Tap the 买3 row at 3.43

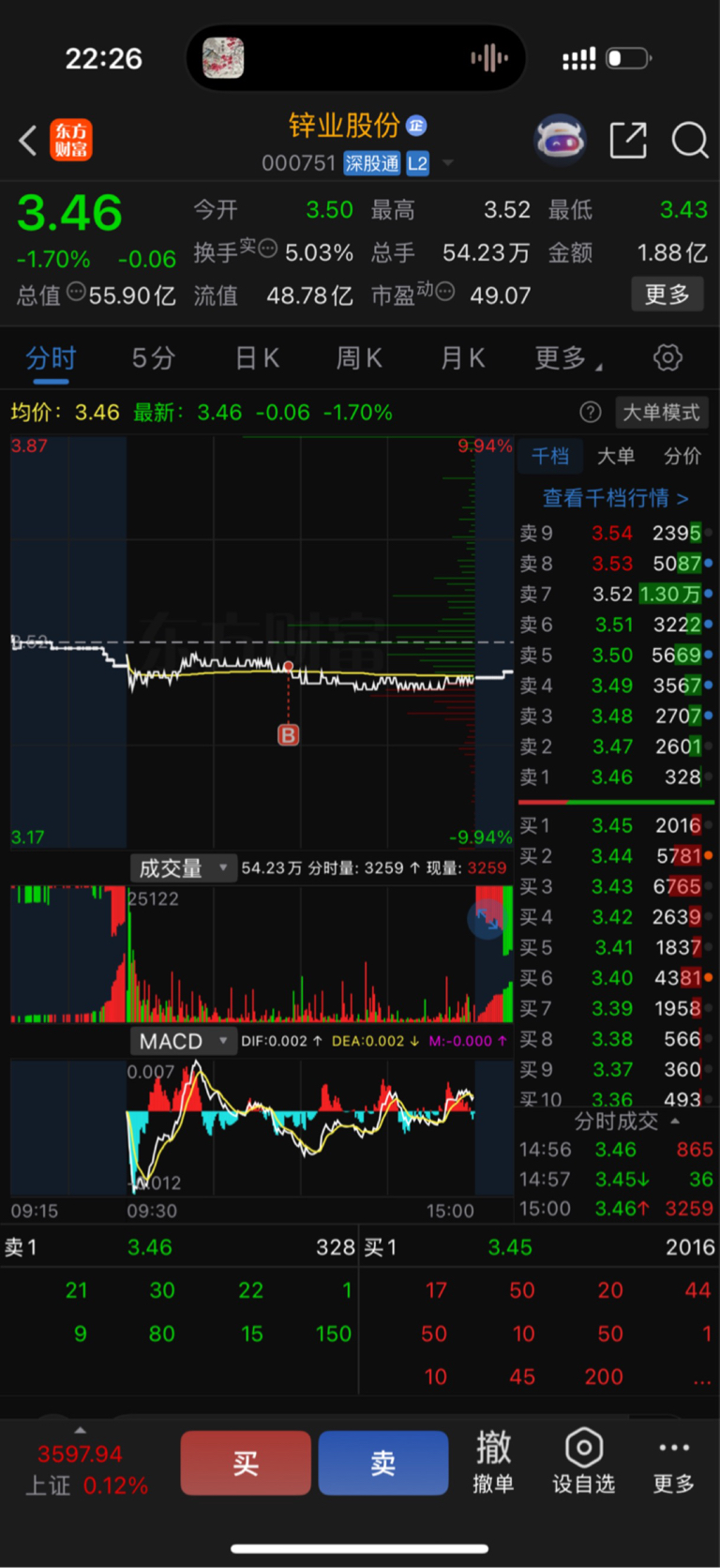(x=616, y=886)
